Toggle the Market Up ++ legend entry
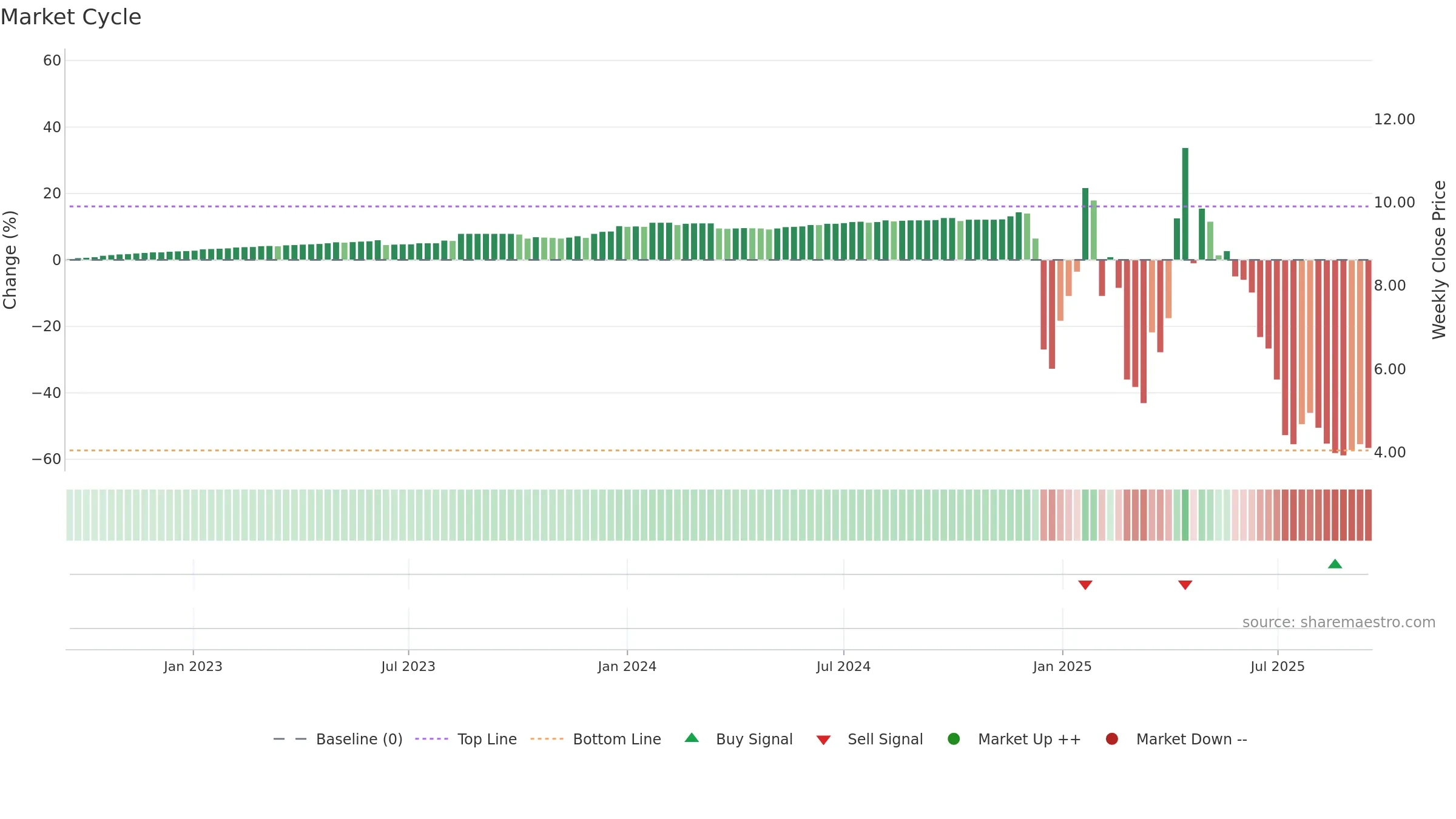 [1014, 739]
